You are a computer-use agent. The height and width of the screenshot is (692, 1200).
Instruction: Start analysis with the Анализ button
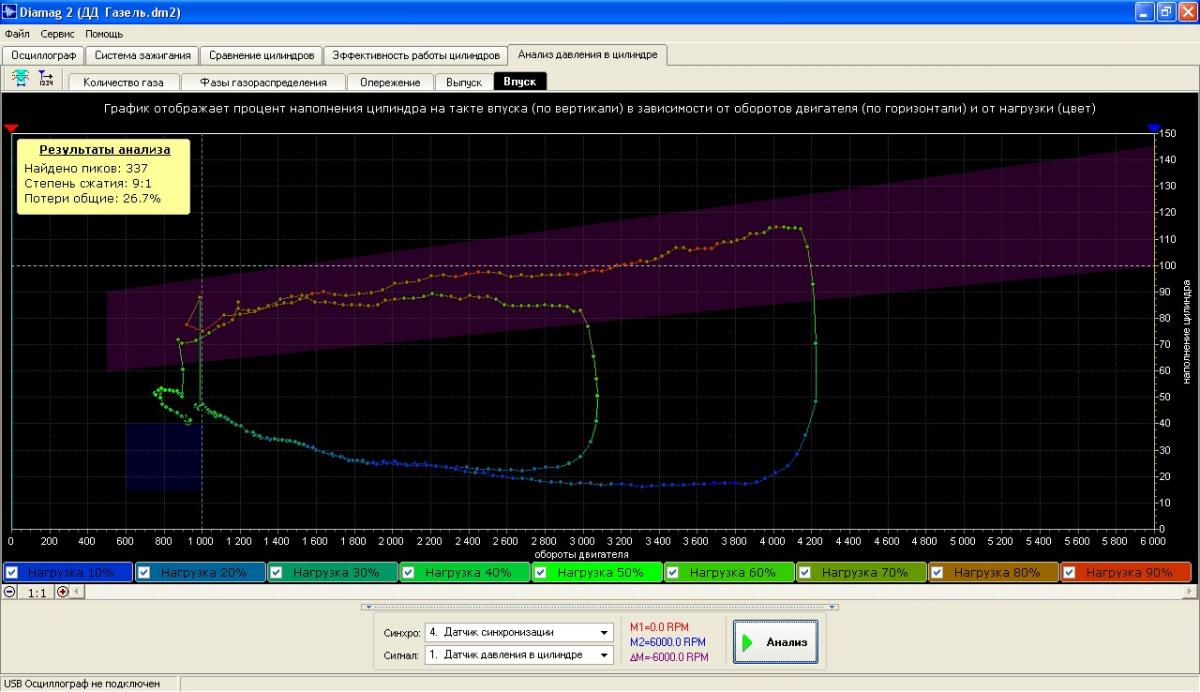tap(776, 642)
